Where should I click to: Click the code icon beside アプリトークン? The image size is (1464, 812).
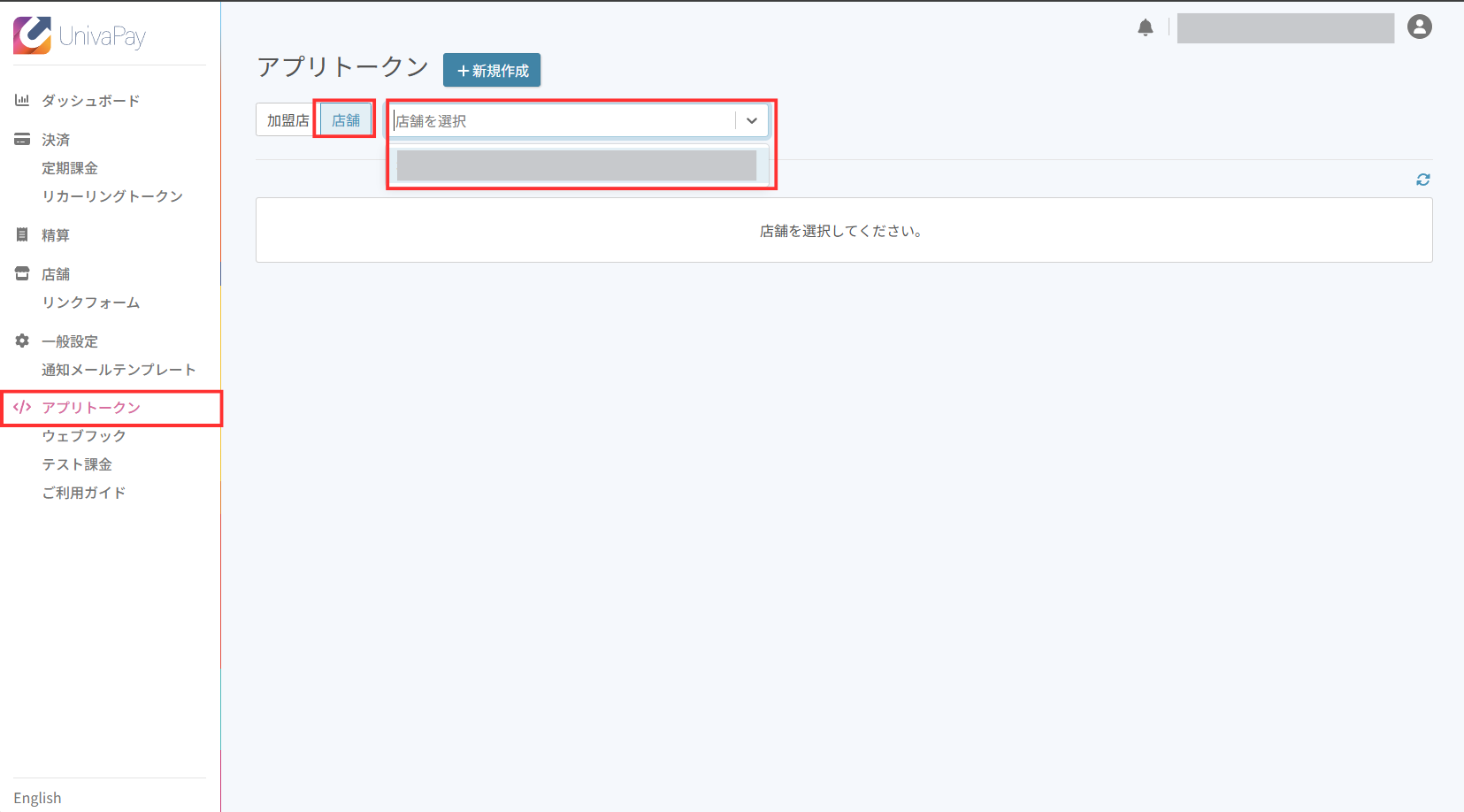click(x=22, y=407)
